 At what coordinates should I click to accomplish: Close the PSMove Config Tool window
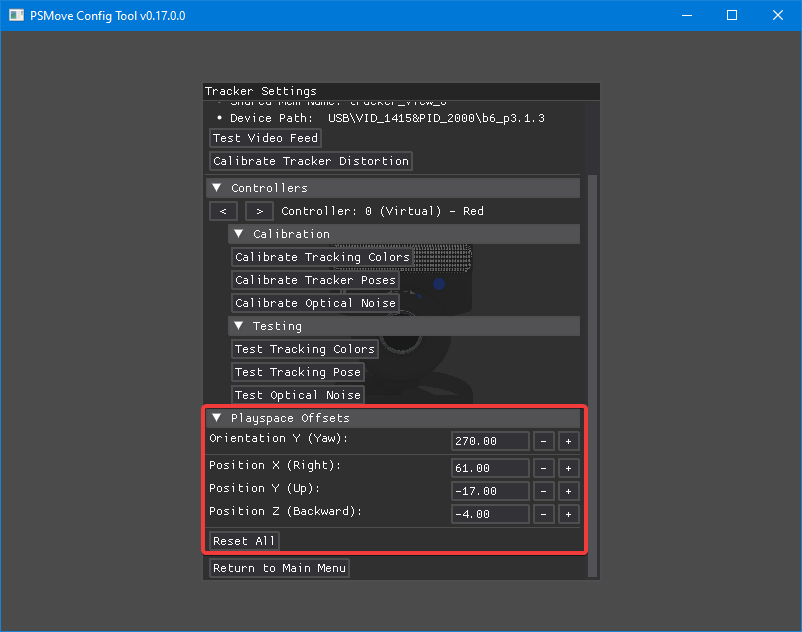pos(778,15)
